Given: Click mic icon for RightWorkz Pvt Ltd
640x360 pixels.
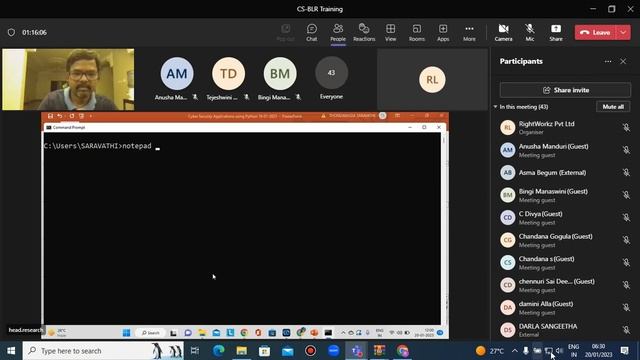Looking at the screenshot, I should tap(626, 127).
